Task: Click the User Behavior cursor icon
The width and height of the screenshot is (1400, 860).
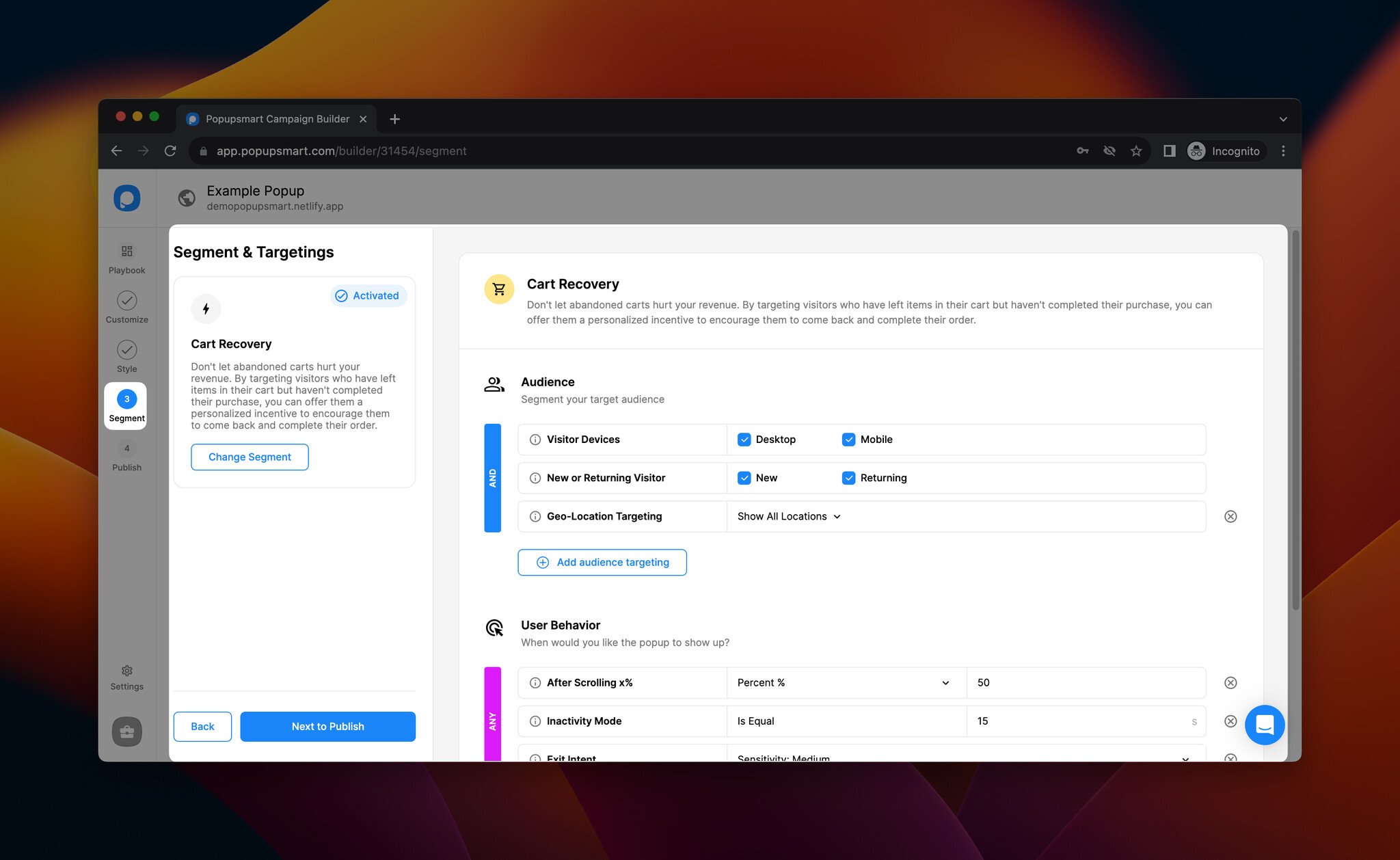Action: pos(494,628)
